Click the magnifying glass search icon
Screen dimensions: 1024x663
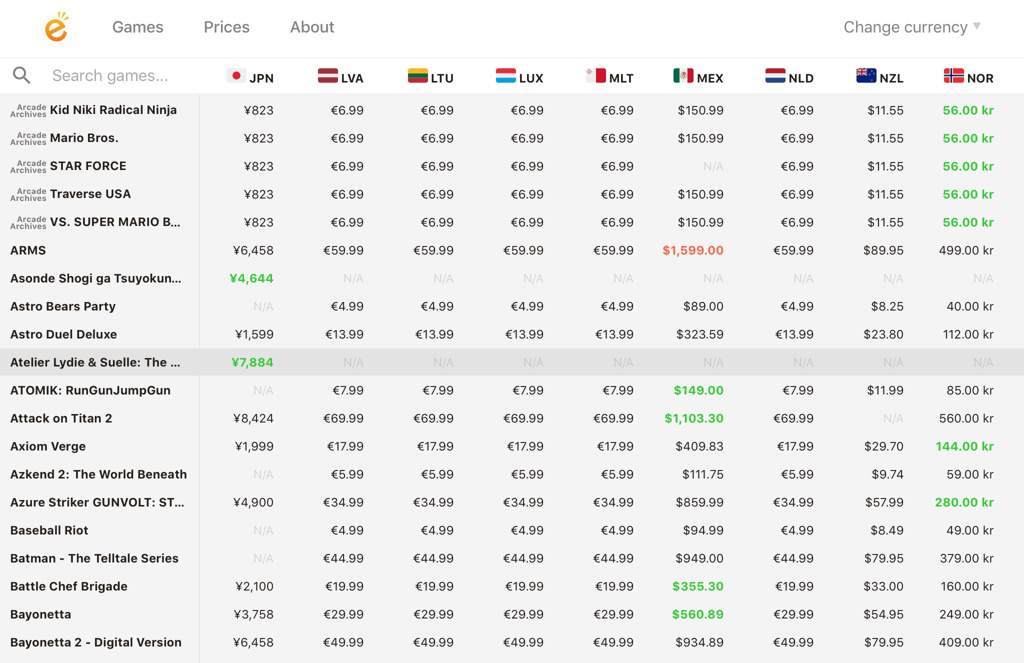pyautogui.click(x=22, y=75)
